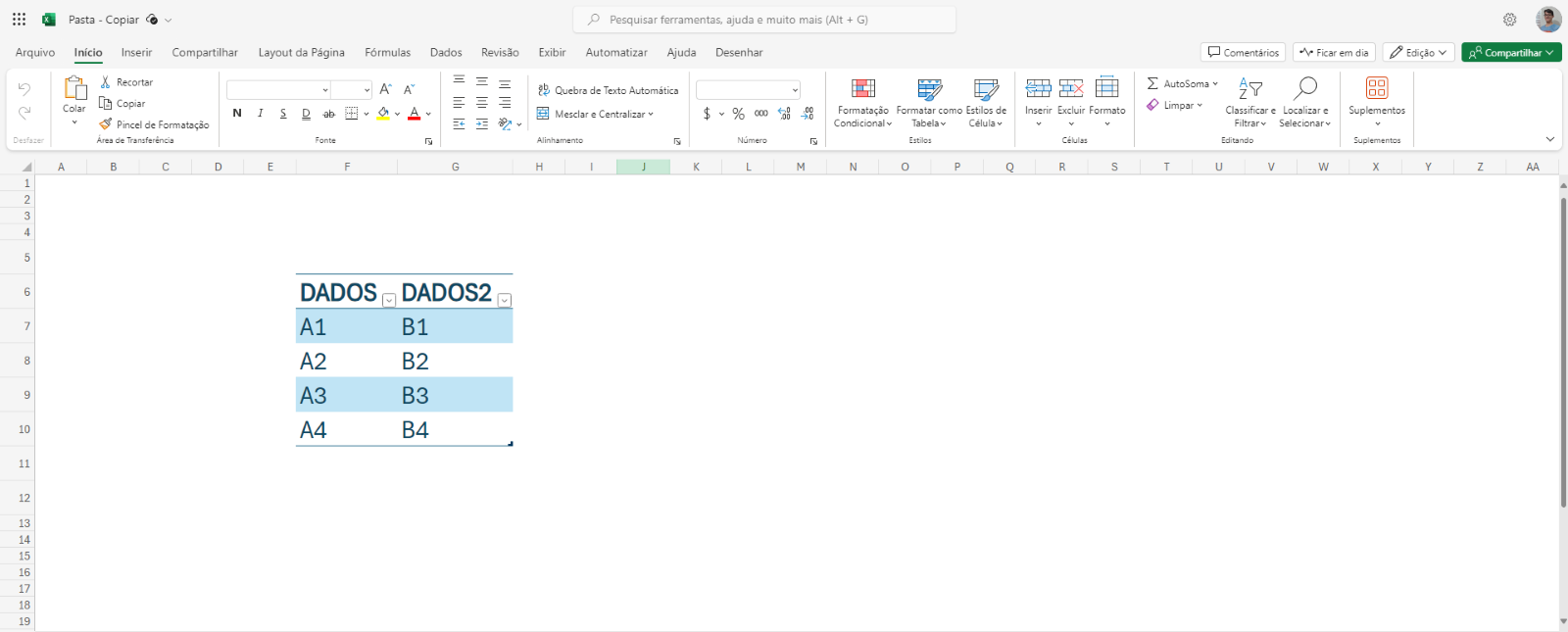Click the Classificar e Filtrar icon

click(1249, 89)
